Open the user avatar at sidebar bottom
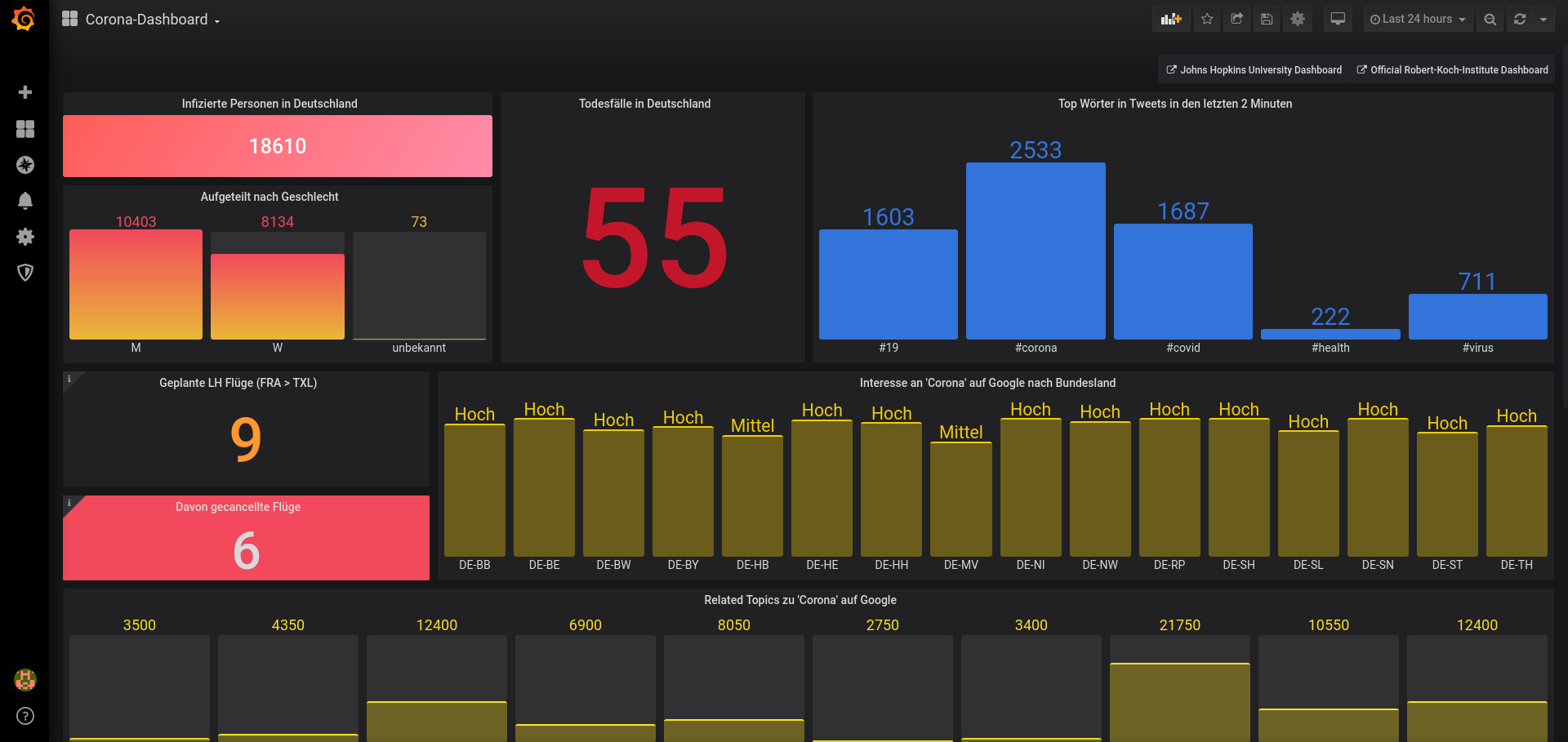 [25, 679]
